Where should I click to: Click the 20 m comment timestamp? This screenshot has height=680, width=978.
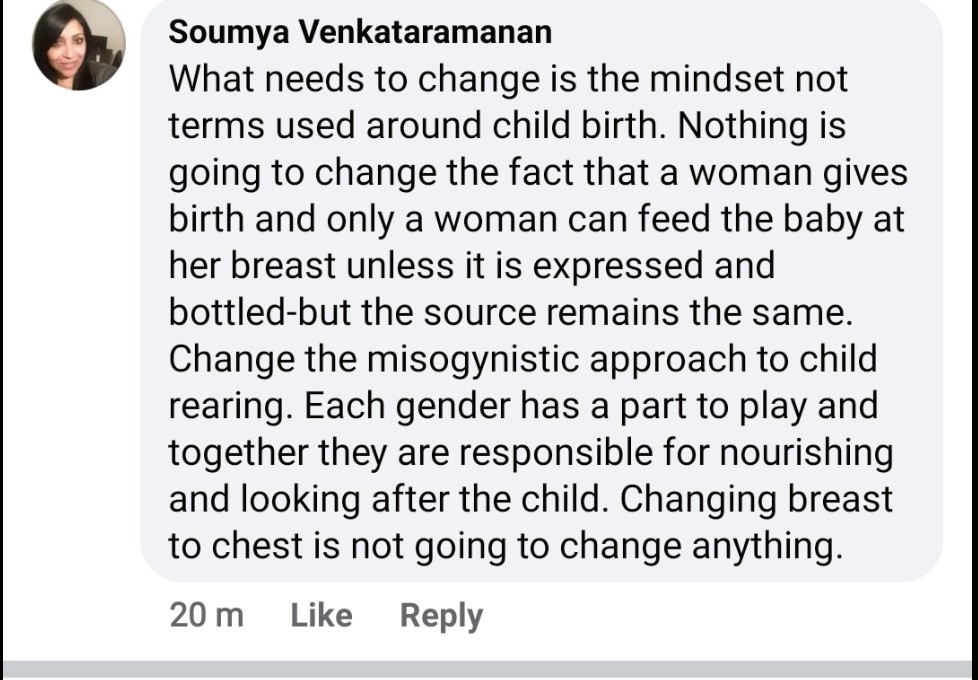pos(206,615)
